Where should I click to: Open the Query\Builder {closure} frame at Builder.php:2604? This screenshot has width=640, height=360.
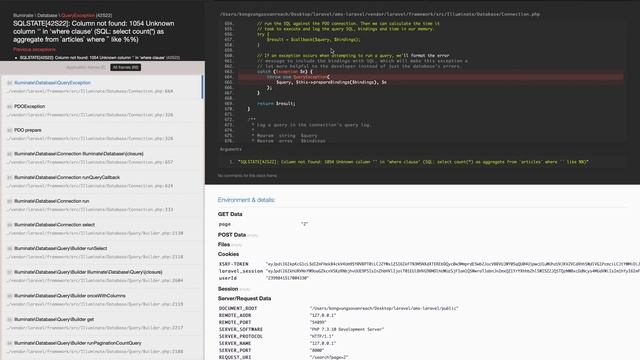coord(101,276)
